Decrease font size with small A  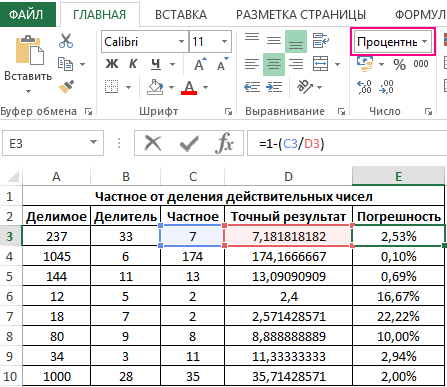coord(222,64)
